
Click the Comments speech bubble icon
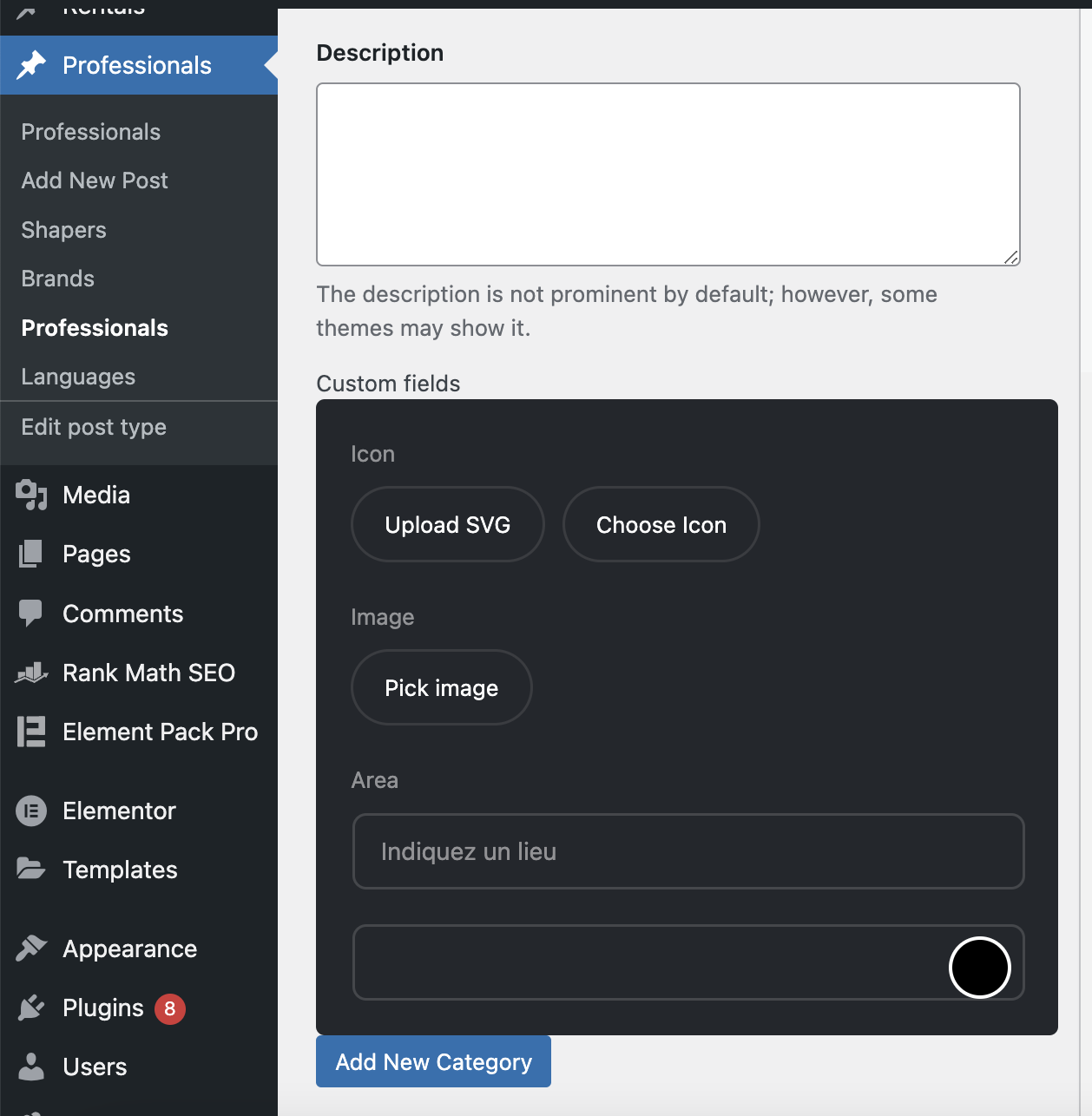point(31,614)
